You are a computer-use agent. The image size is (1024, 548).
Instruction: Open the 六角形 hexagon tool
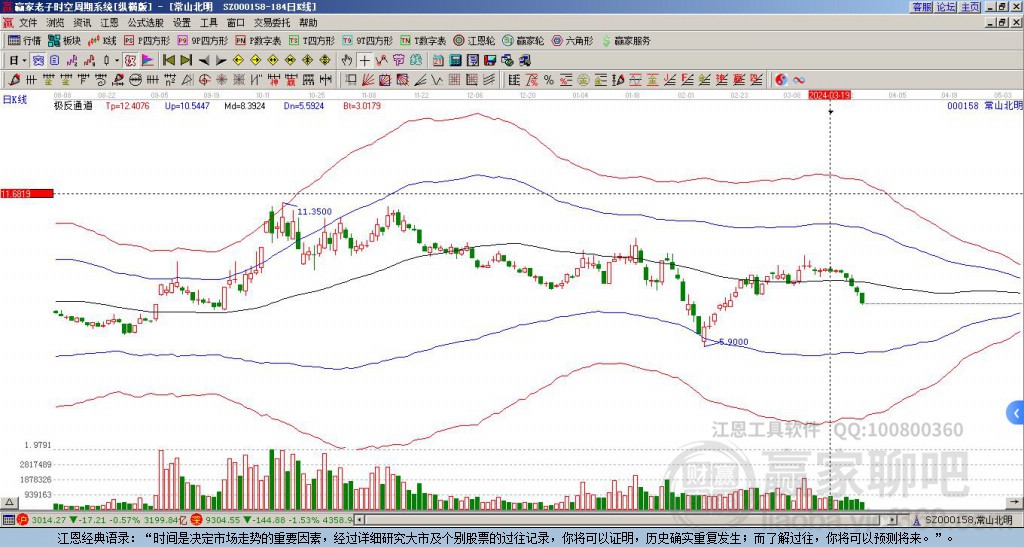tap(573, 41)
